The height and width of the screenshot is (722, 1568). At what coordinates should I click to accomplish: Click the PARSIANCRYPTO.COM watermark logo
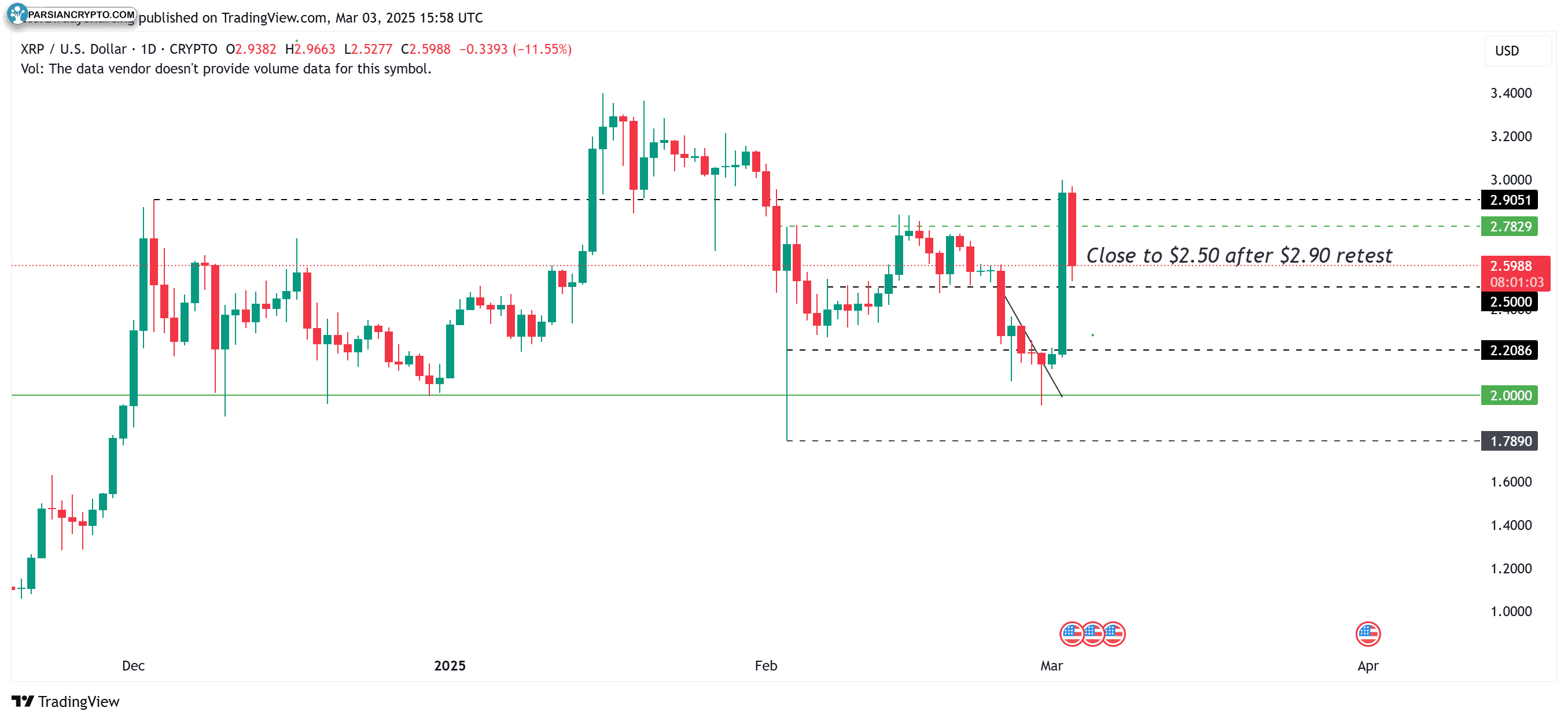click(x=72, y=13)
